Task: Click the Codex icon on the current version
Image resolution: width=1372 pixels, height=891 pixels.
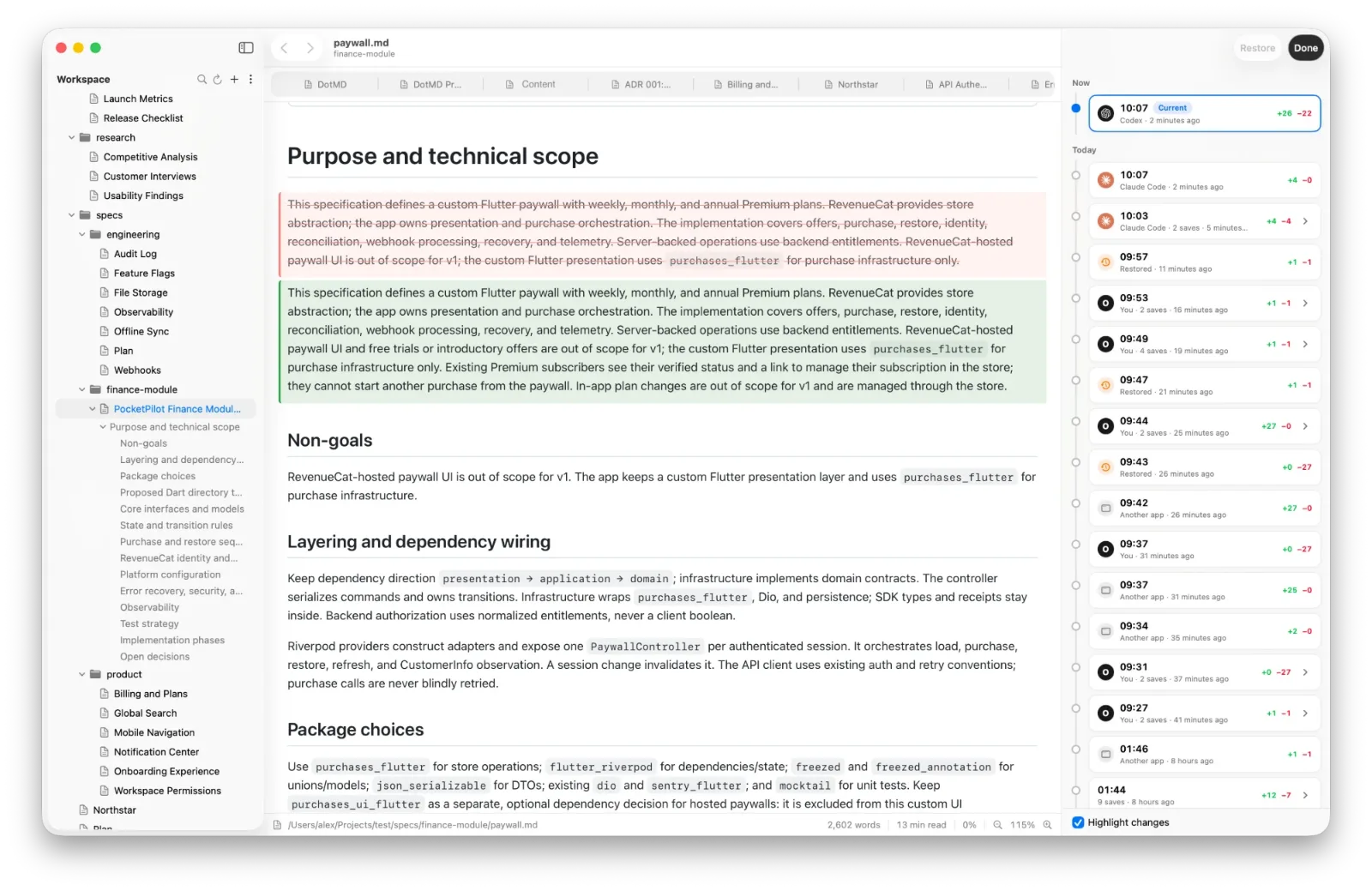Action: (1106, 113)
